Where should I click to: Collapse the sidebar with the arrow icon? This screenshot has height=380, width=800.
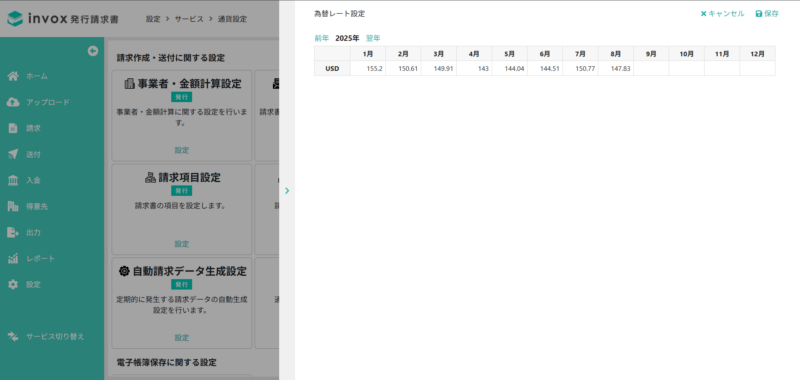click(92, 50)
